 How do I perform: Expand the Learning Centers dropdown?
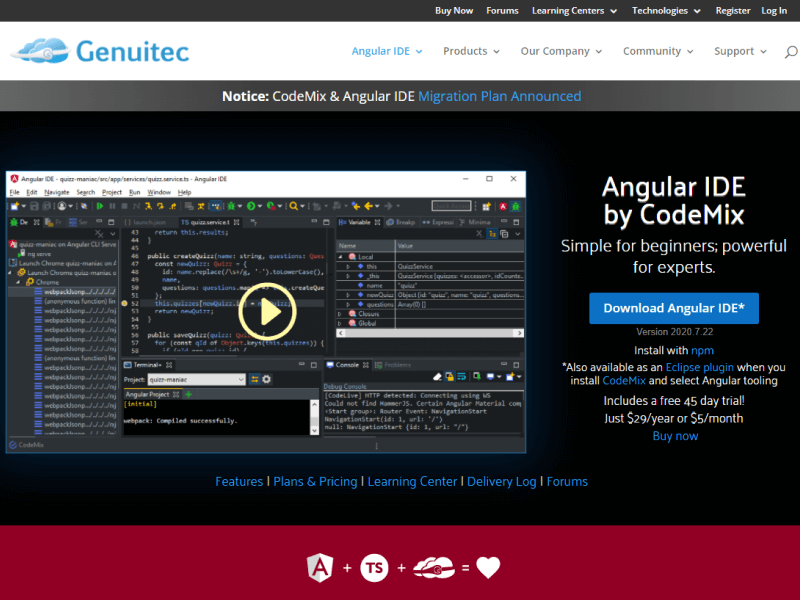tap(574, 11)
